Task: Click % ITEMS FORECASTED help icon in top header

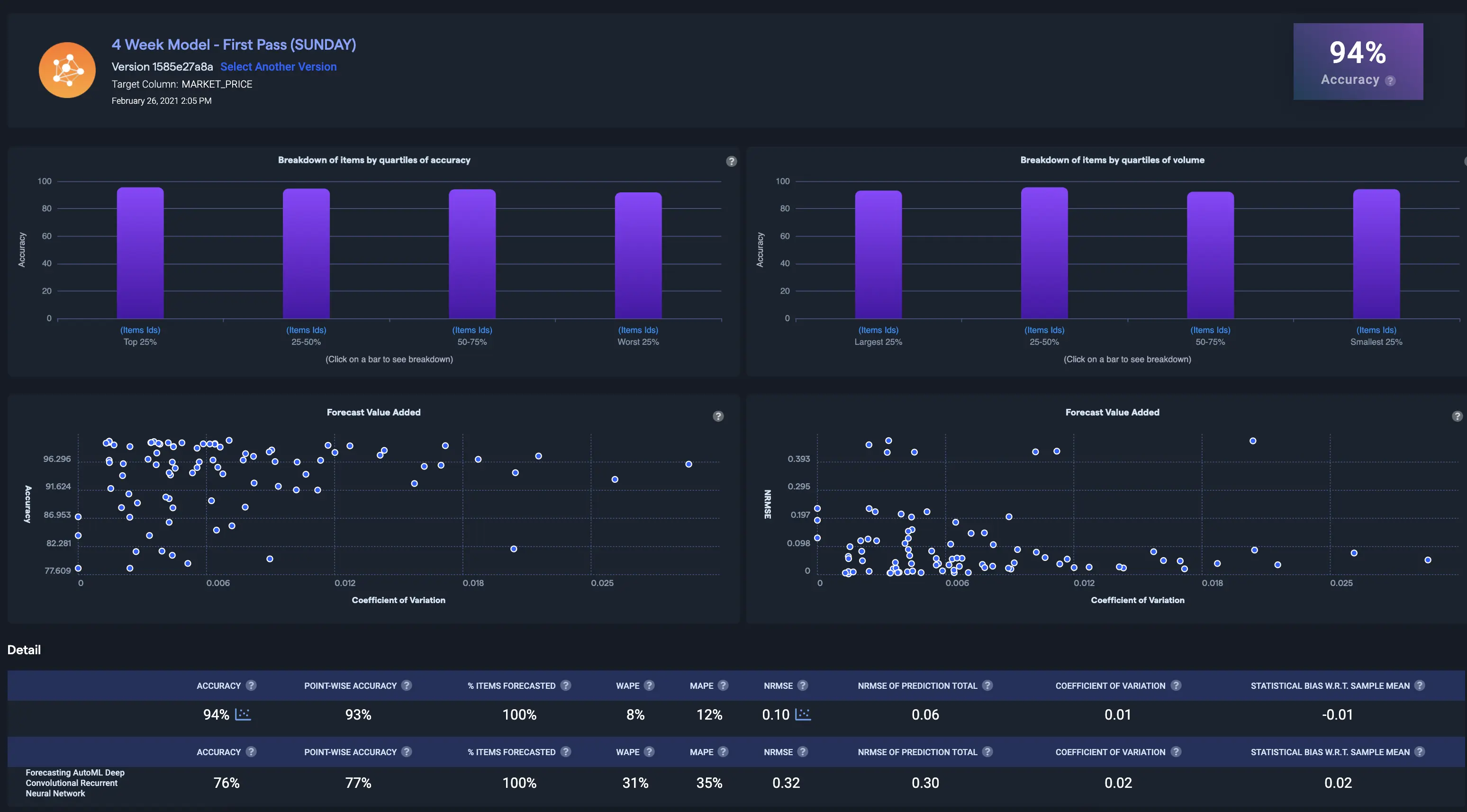Action: [x=565, y=686]
